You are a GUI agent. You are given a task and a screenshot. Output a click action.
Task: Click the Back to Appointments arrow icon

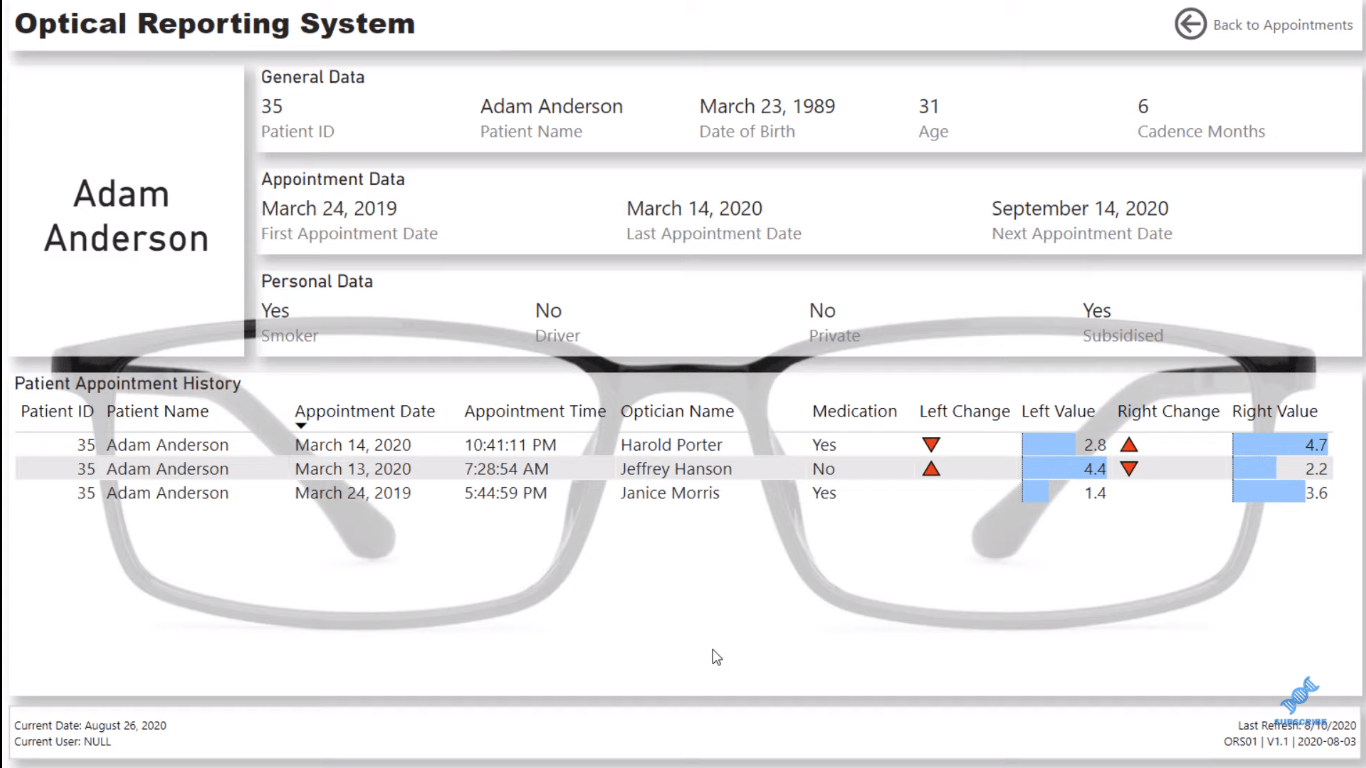tap(1190, 25)
